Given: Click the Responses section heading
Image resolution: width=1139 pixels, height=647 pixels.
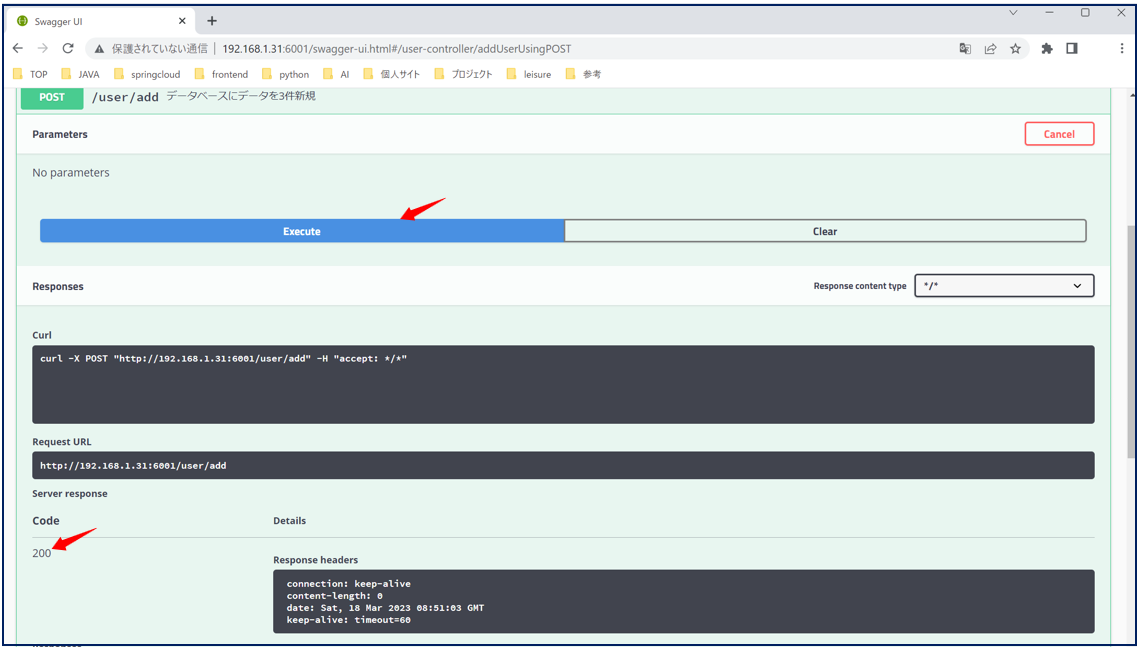Looking at the screenshot, I should click(57, 286).
